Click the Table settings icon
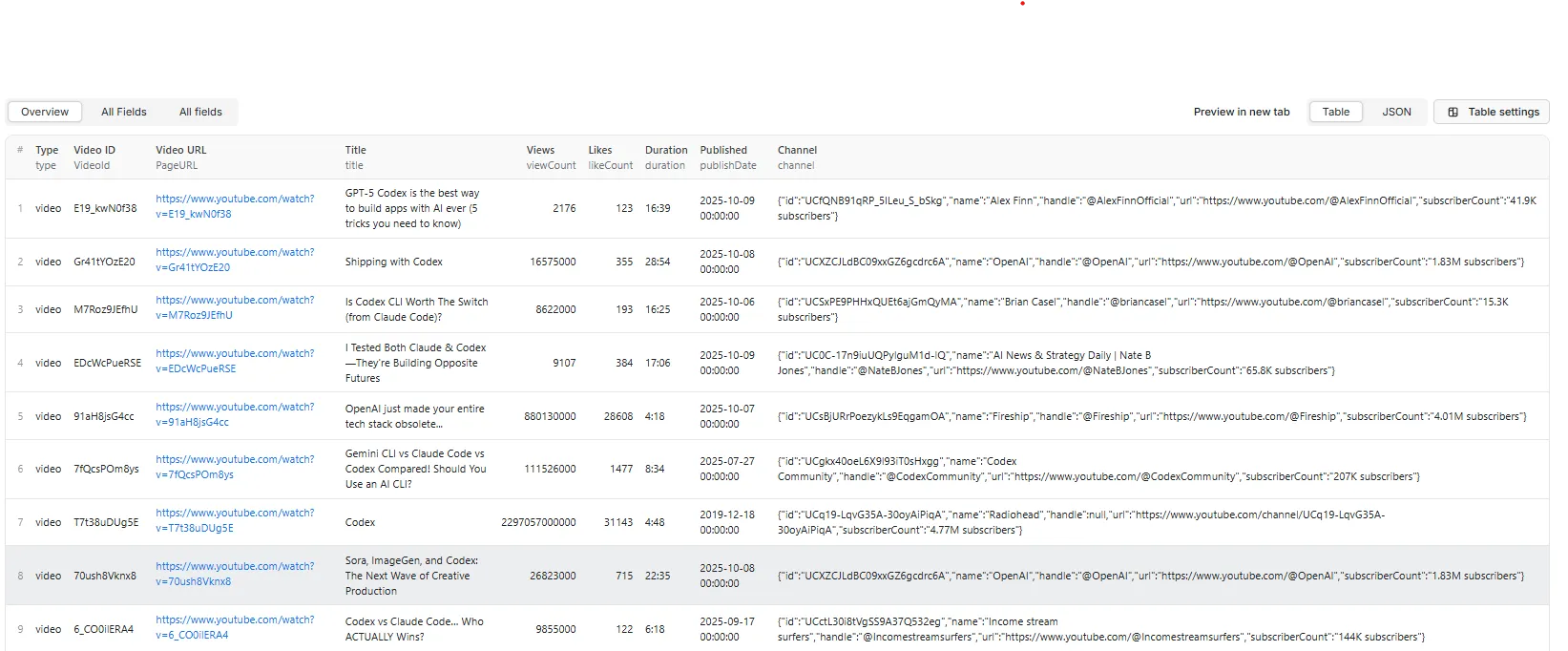The width and height of the screenshot is (1568, 651). (1453, 112)
